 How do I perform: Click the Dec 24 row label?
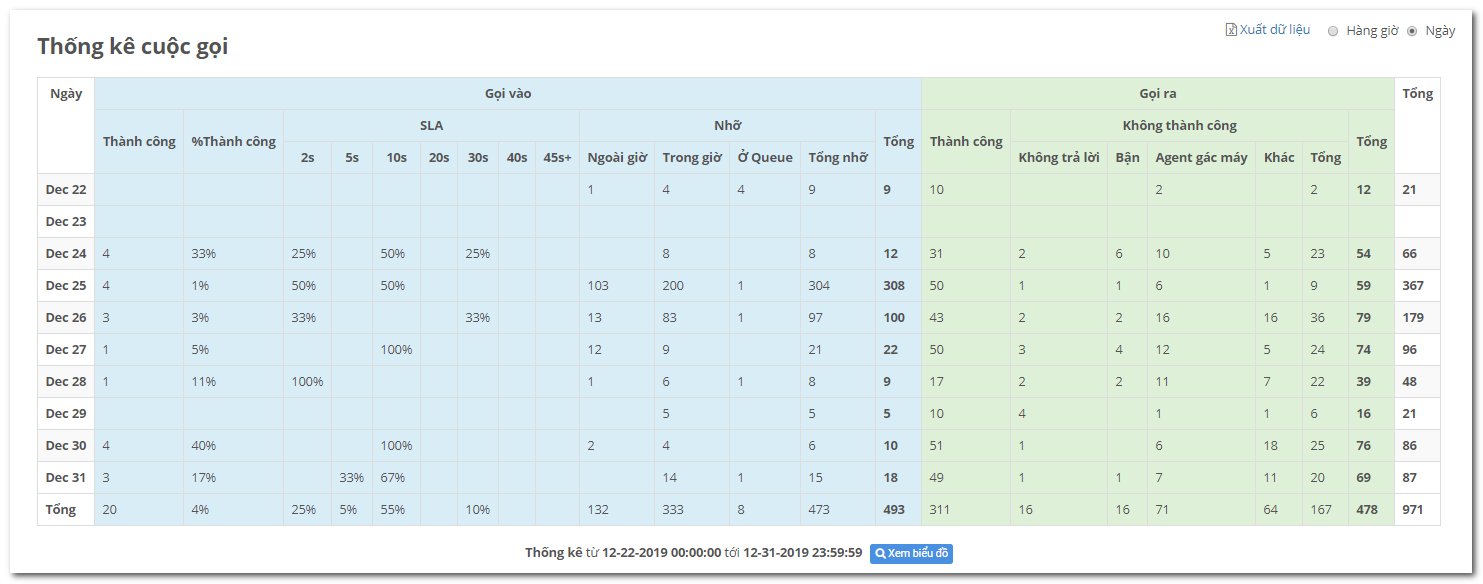tap(66, 254)
